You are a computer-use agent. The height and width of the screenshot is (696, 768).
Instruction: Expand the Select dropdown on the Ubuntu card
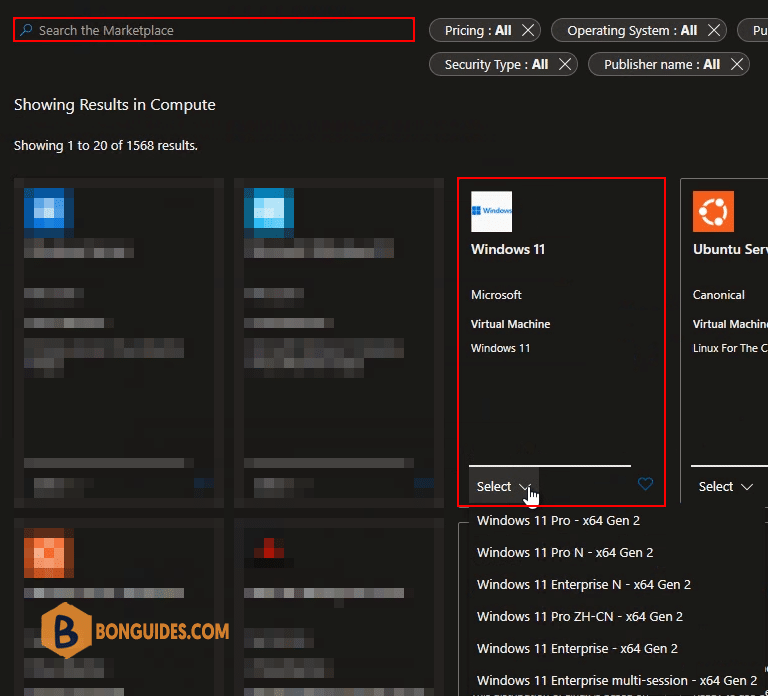(x=725, y=486)
